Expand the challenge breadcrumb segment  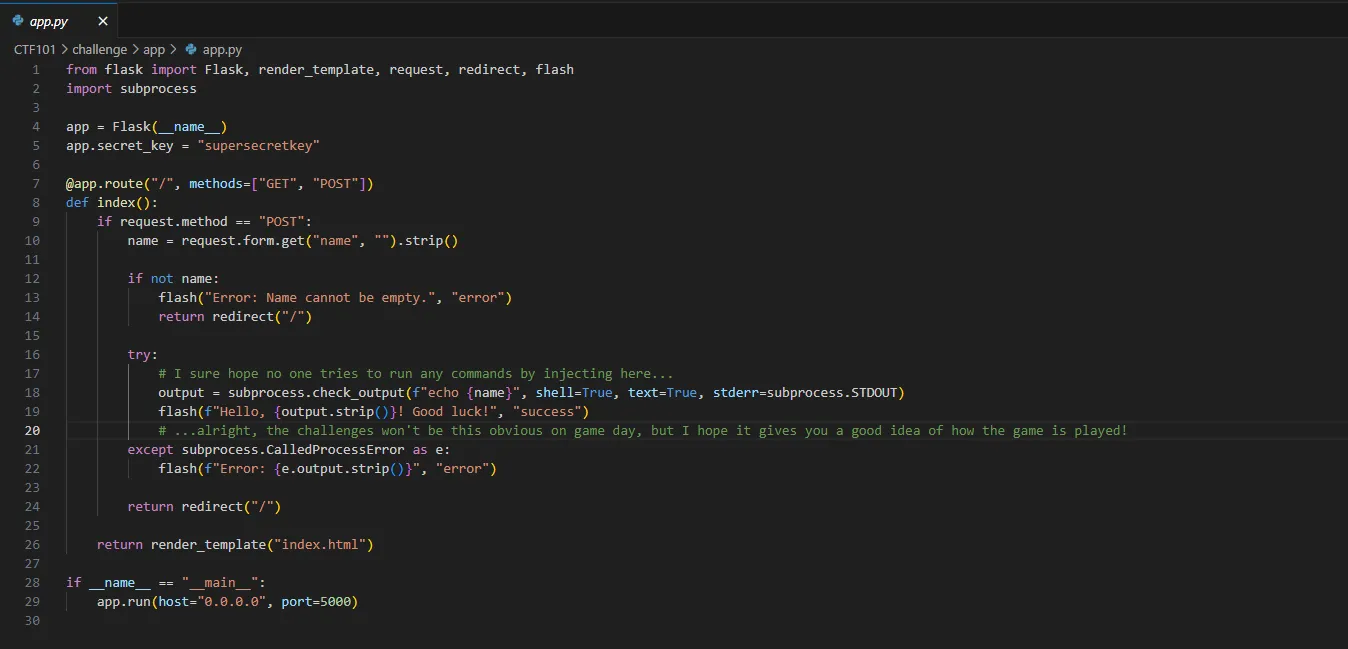(x=99, y=49)
